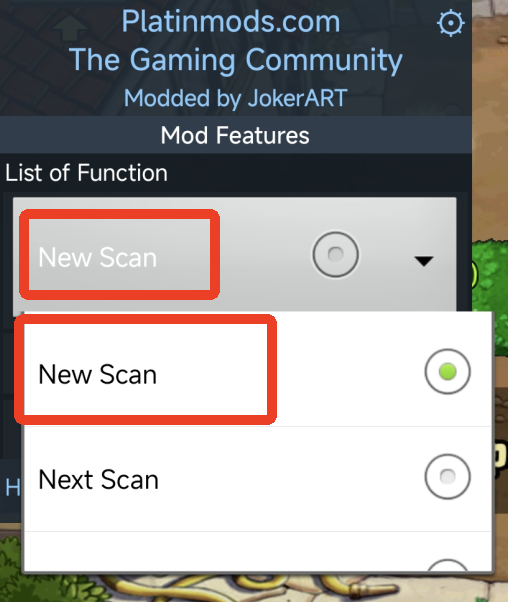The height and width of the screenshot is (602, 508).
Task: Click the List of Function label
Action: [86, 173]
